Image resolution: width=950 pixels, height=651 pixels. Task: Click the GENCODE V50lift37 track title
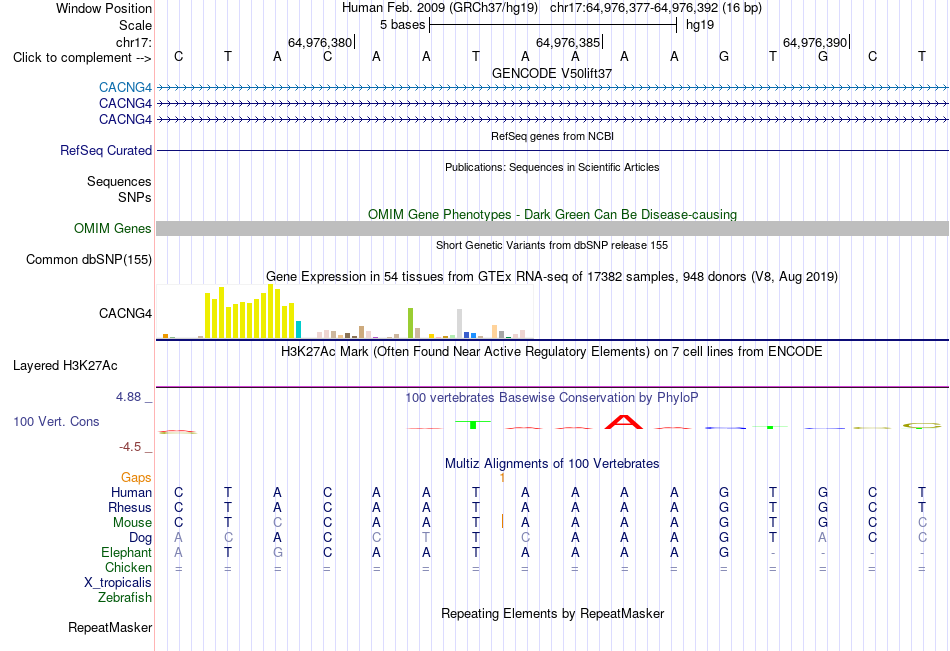552,73
